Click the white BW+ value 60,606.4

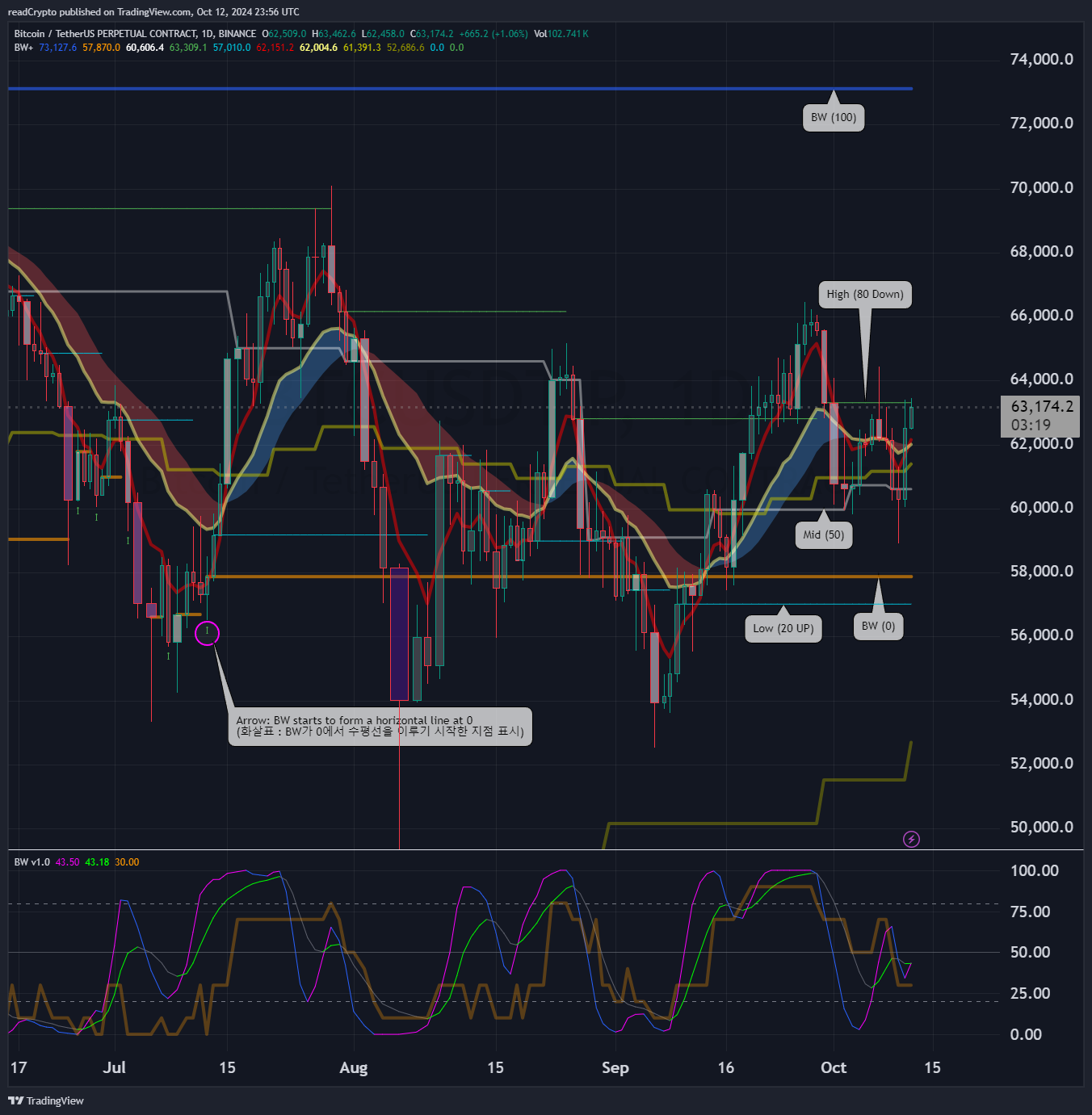(x=145, y=48)
